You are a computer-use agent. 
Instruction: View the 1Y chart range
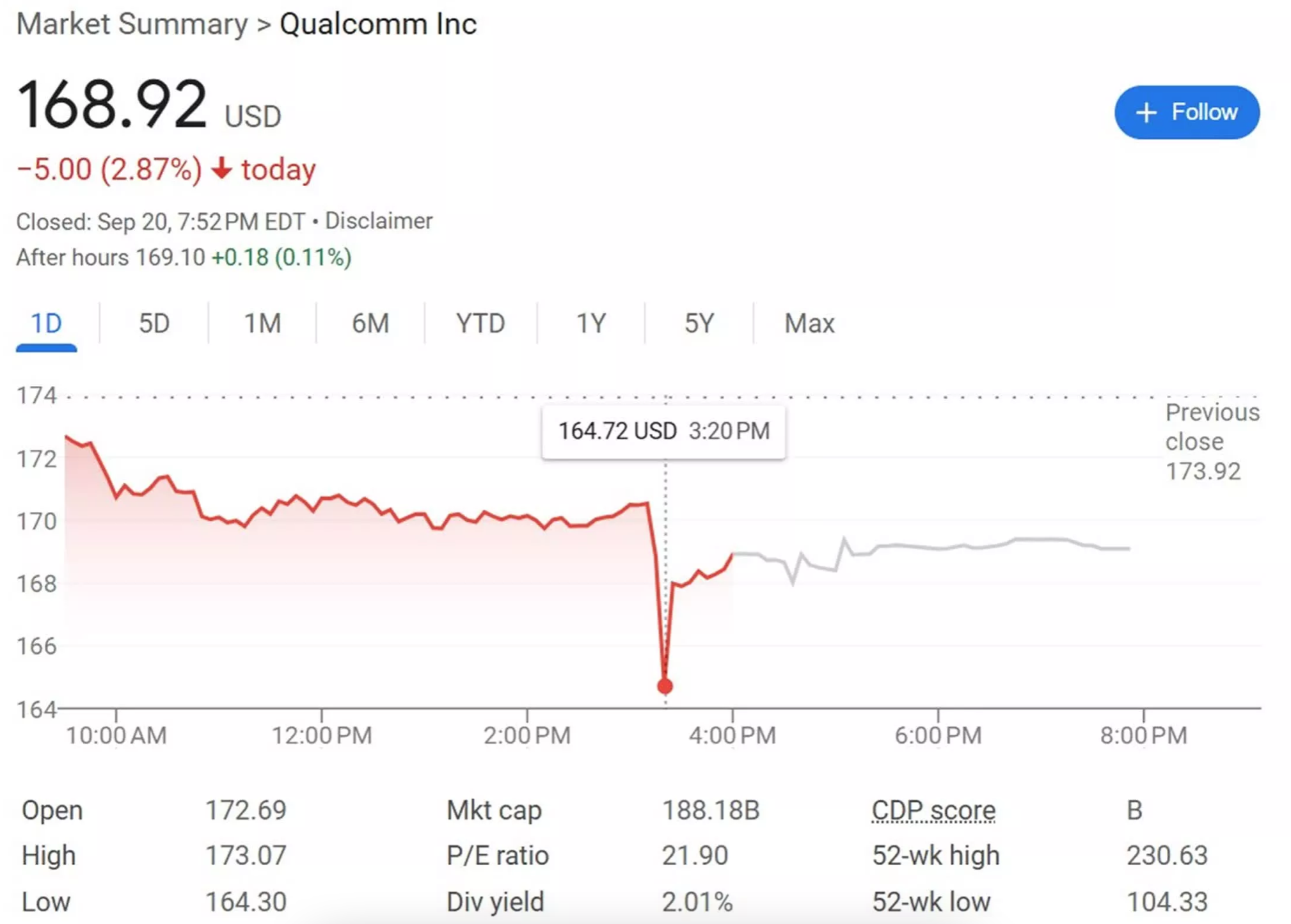[590, 324]
